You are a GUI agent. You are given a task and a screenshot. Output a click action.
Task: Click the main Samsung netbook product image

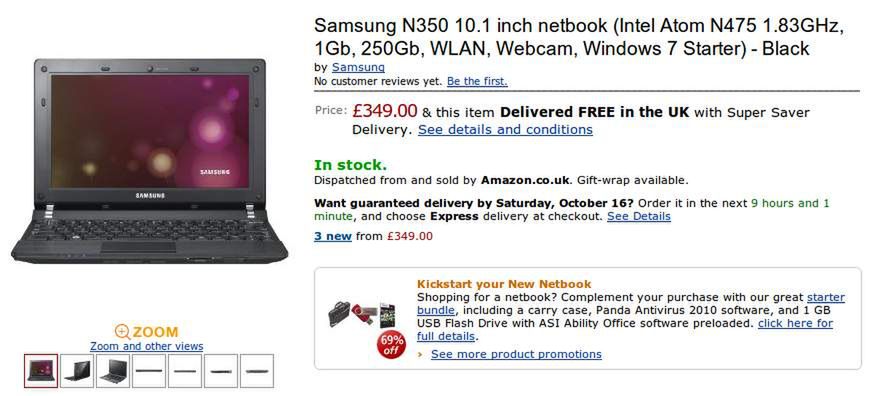[150, 161]
